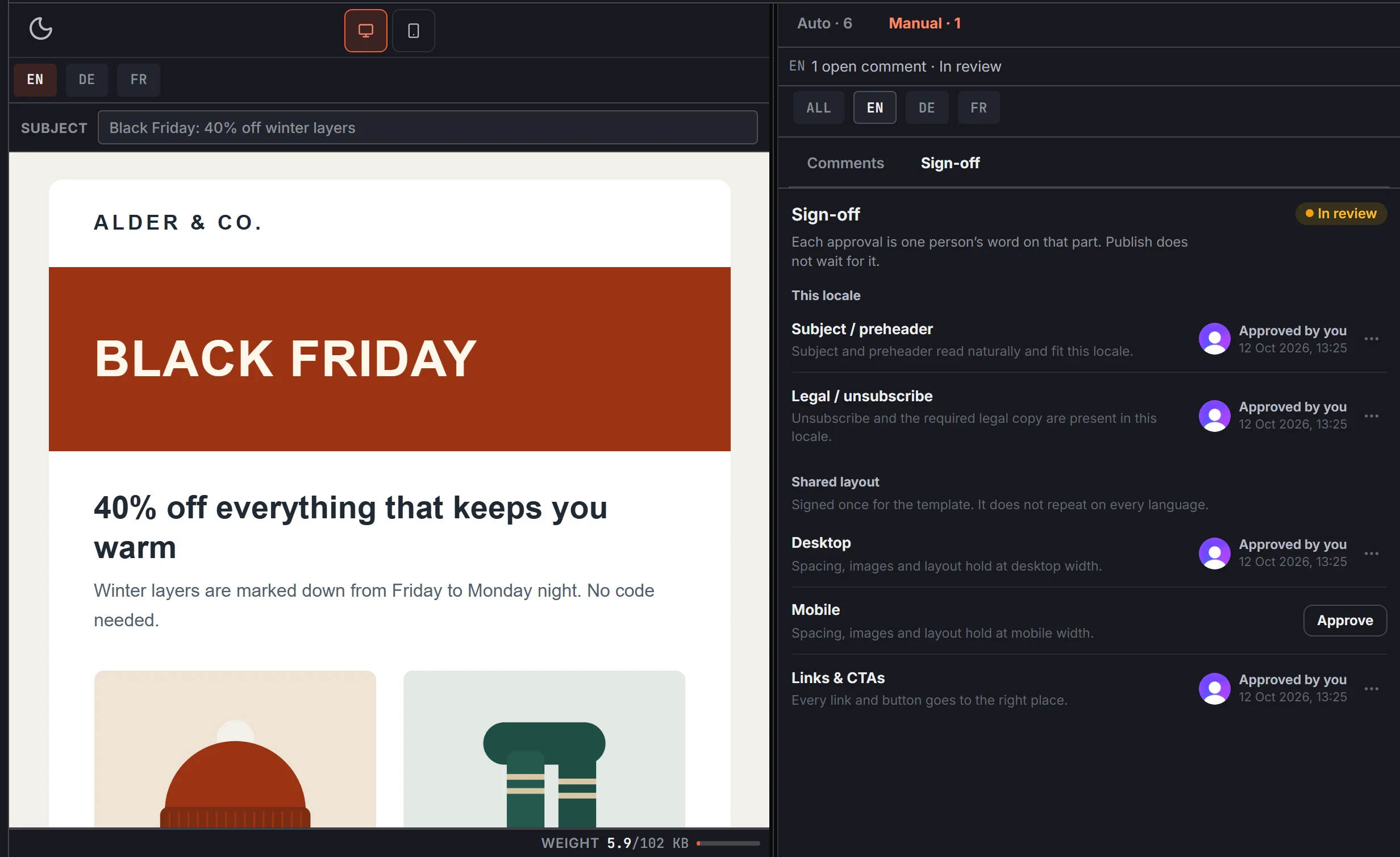Viewport: 1400px width, 857px height.
Task: Switch to the Sign-off tab
Action: [950, 163]
